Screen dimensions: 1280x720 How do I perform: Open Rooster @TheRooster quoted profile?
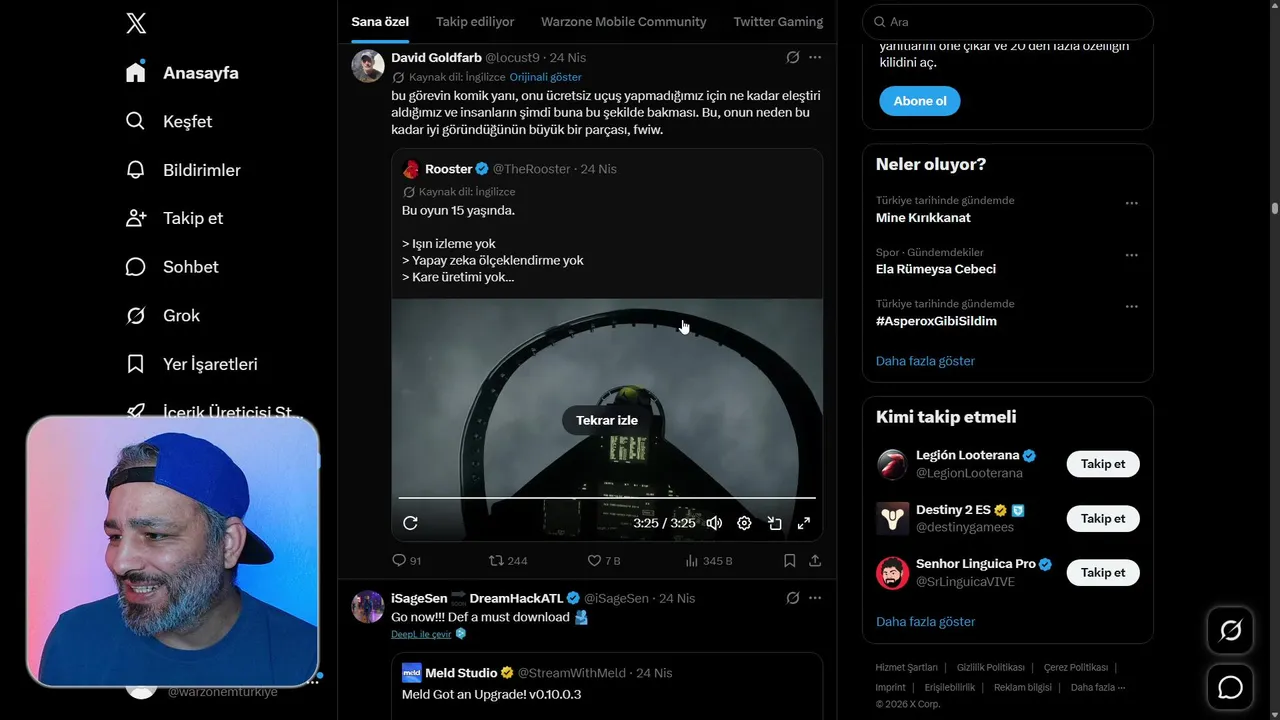tap(447, 169)
